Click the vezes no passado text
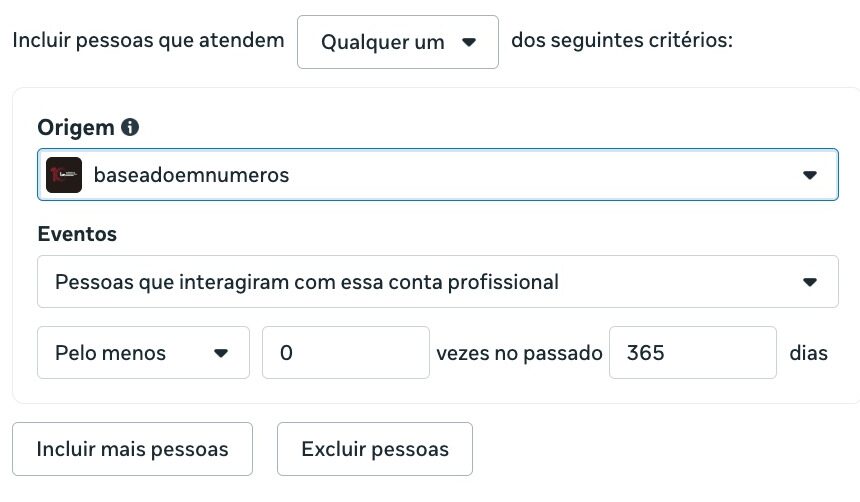 click(519, 353)
